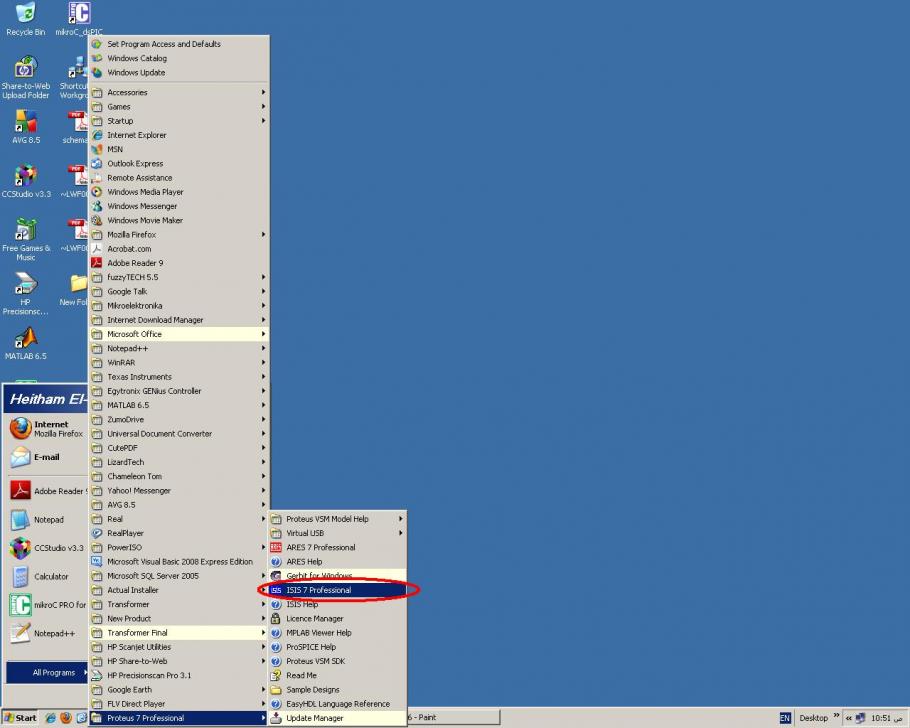Open EasyHDL Language Reference
This screenshot has height=728, width=910.
click(337, 704)
